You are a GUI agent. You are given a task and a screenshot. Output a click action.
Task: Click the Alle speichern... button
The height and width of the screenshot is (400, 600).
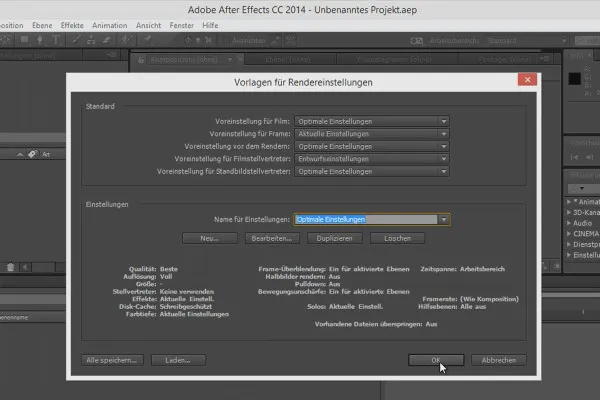tap(112, 360)
